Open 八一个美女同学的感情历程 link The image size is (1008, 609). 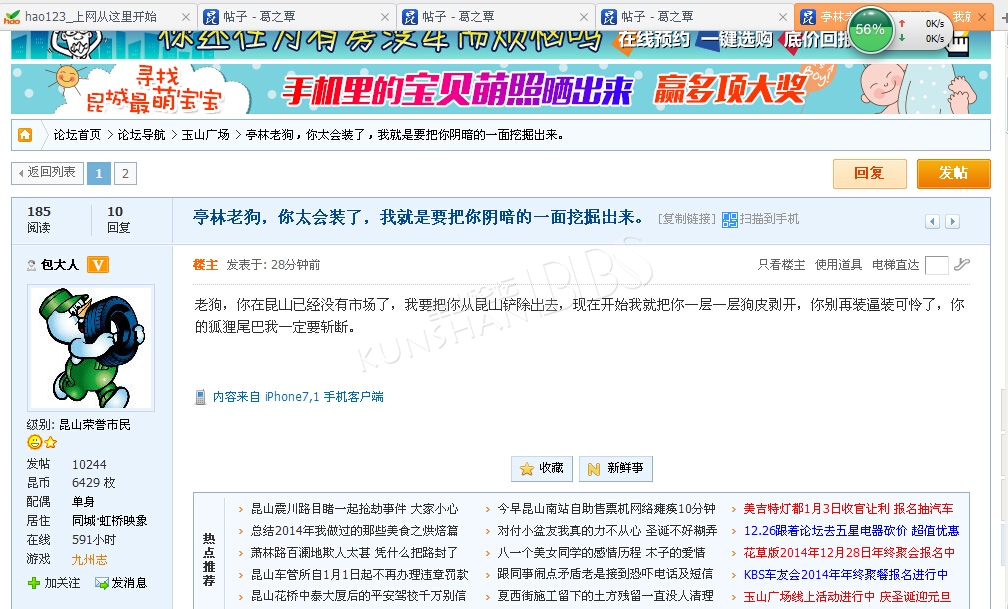(601, 552)
